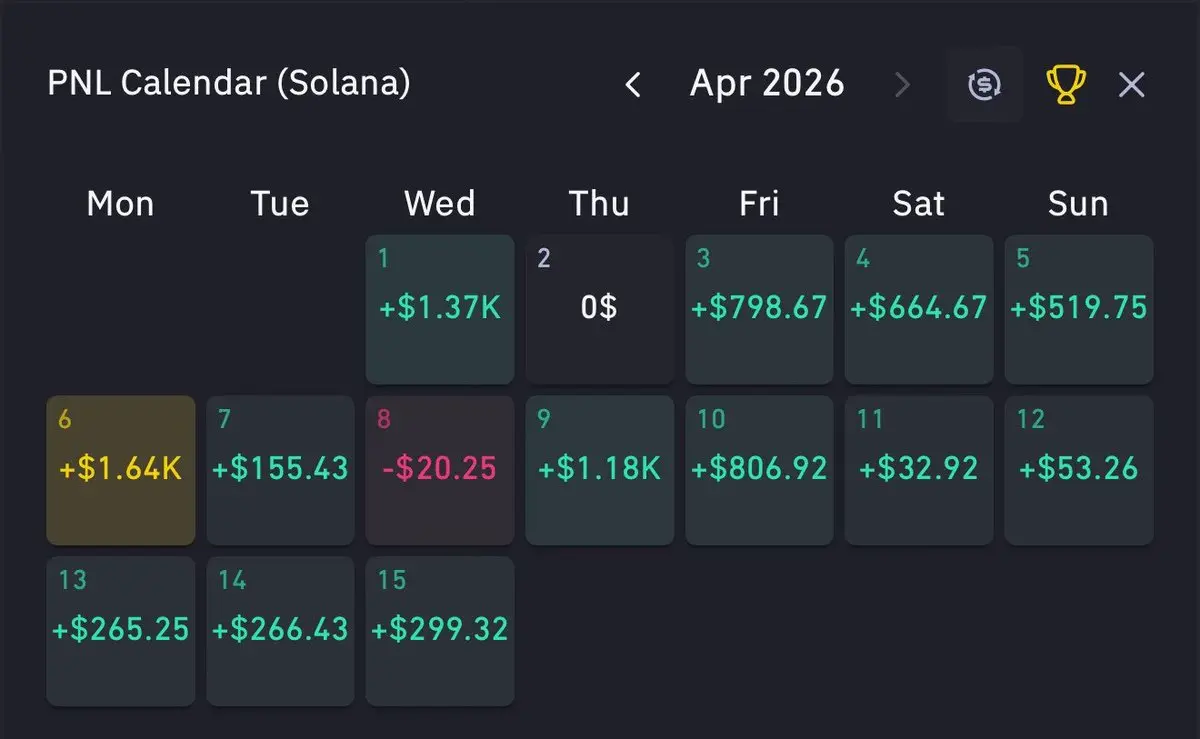The height and width of the screenshot is (739, 1200).
Task: Select April 15 showing +$299.32
Action: 440,631
